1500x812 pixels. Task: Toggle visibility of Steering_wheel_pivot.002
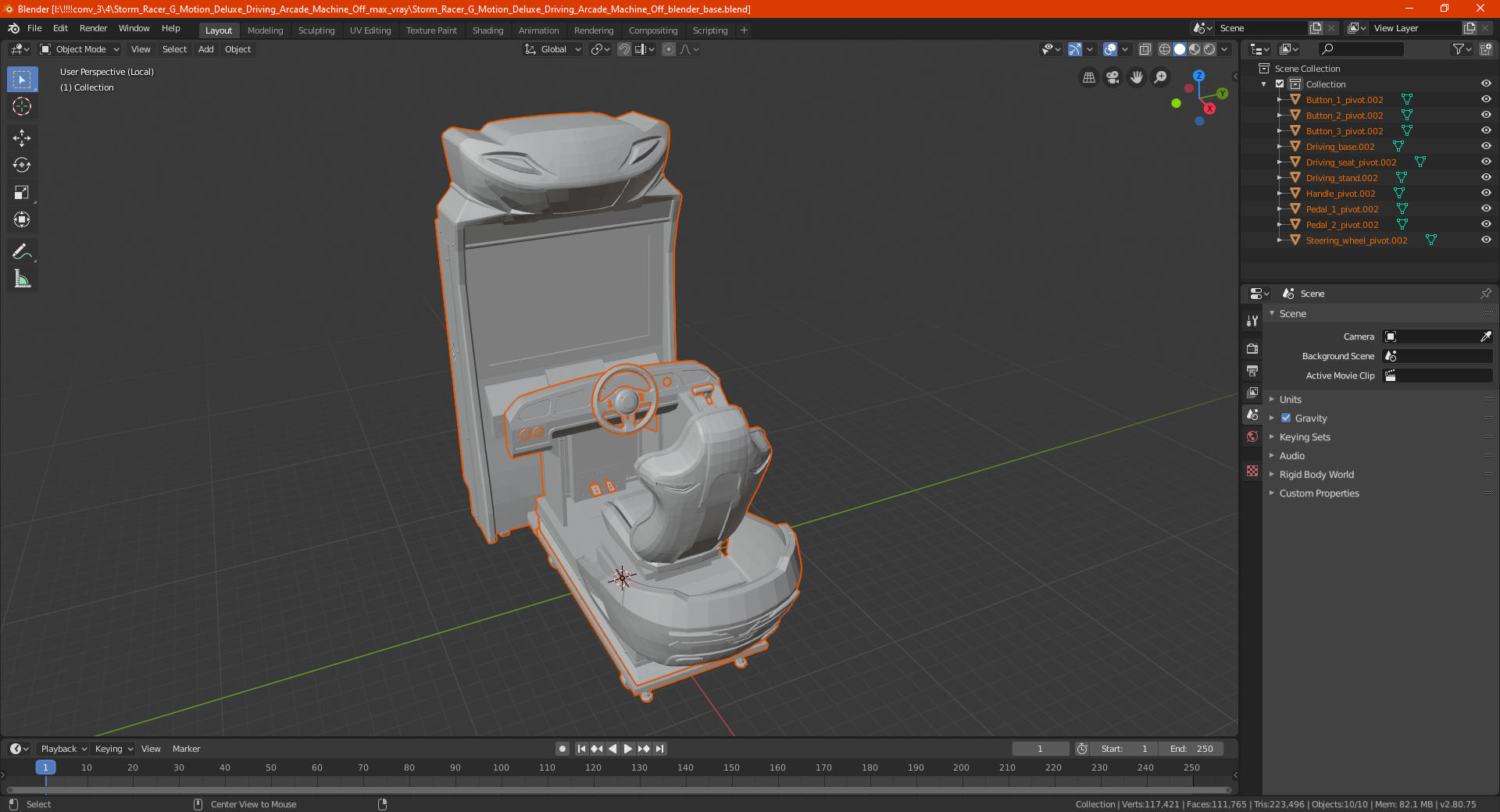(x=1486, y=240)
